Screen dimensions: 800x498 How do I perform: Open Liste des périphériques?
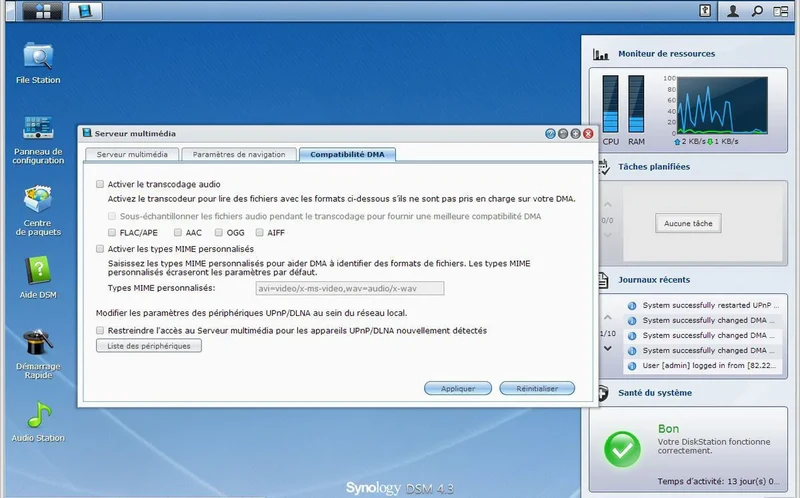tap(148, 346)
